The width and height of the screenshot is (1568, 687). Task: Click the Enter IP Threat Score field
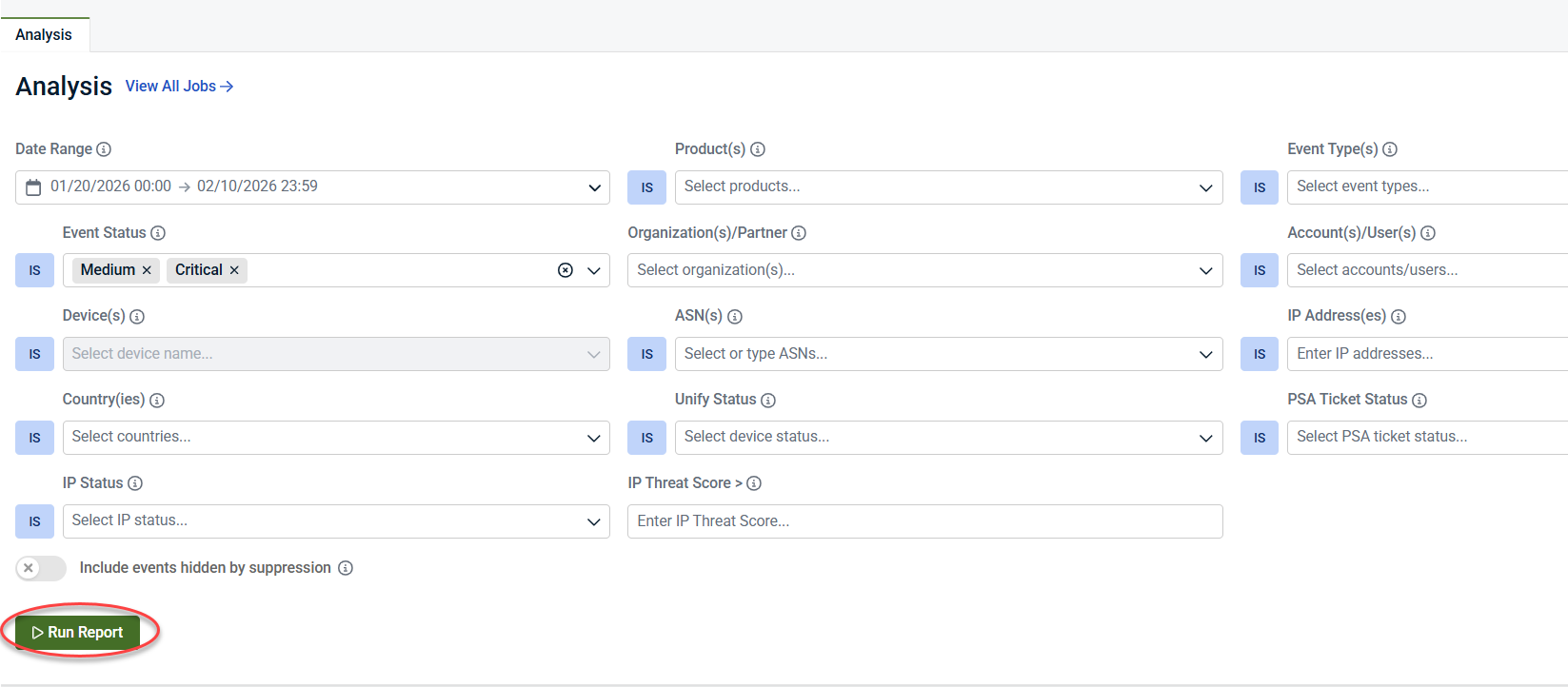(923, 521)
